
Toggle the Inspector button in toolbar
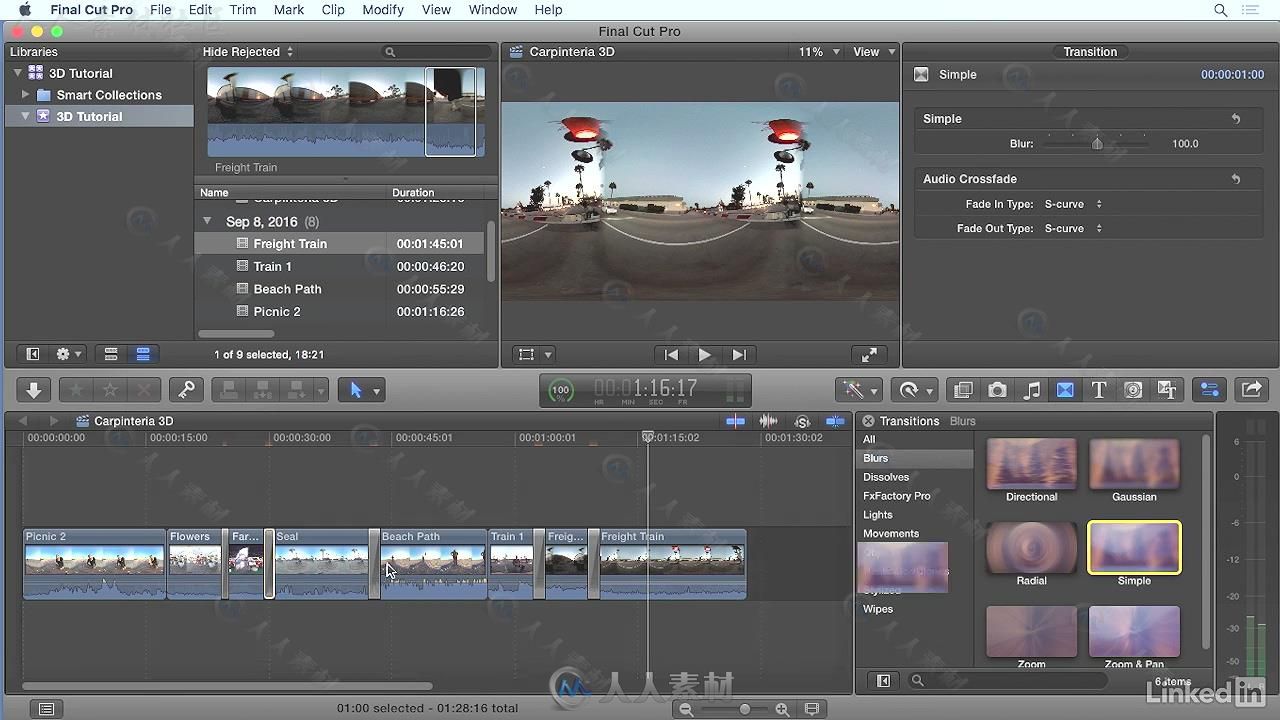coord(1210,390)
